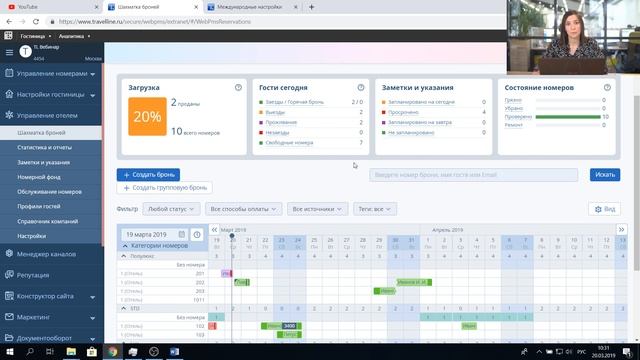Open Запланировано на завтра notes
The image size is (640, 360).
[420, 122]
